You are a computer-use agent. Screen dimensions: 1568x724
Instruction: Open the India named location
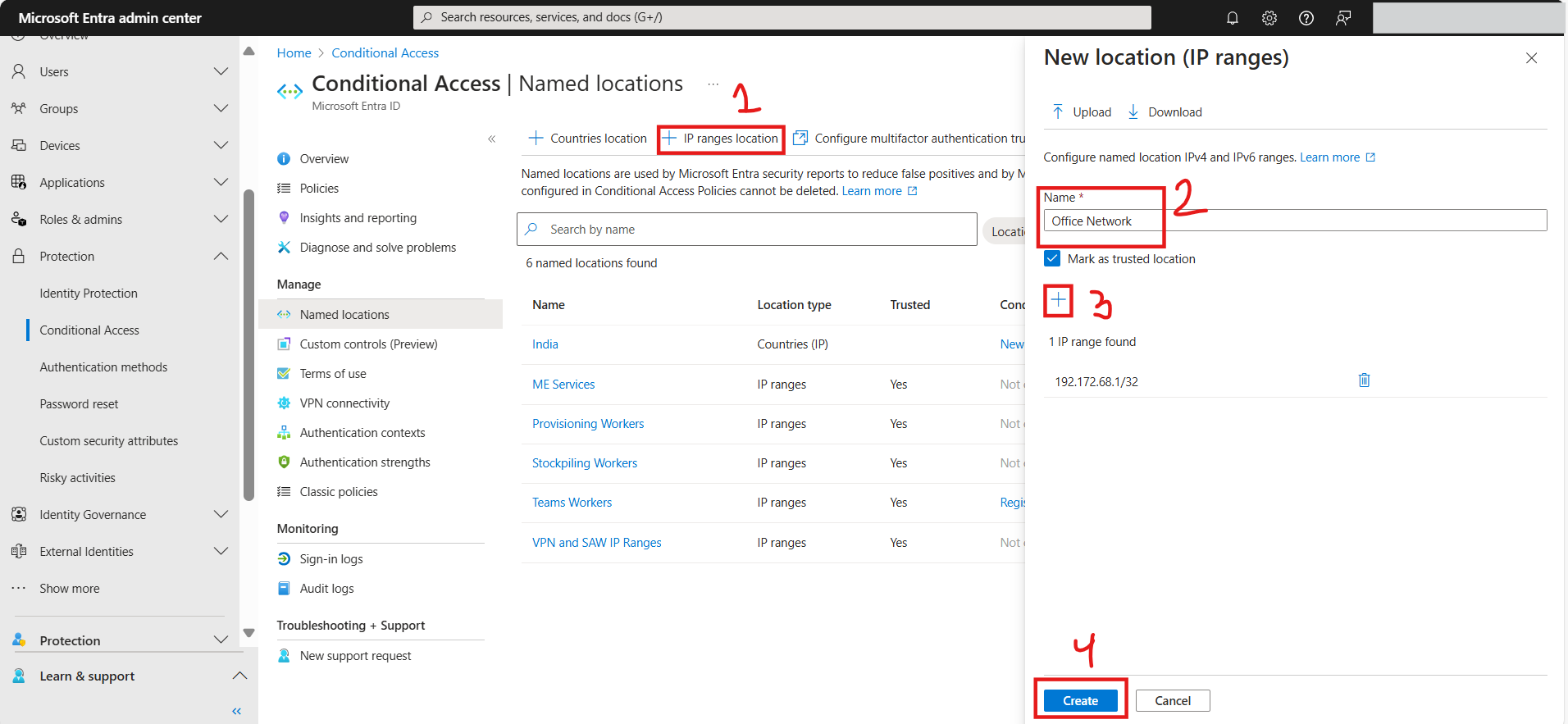545,344
